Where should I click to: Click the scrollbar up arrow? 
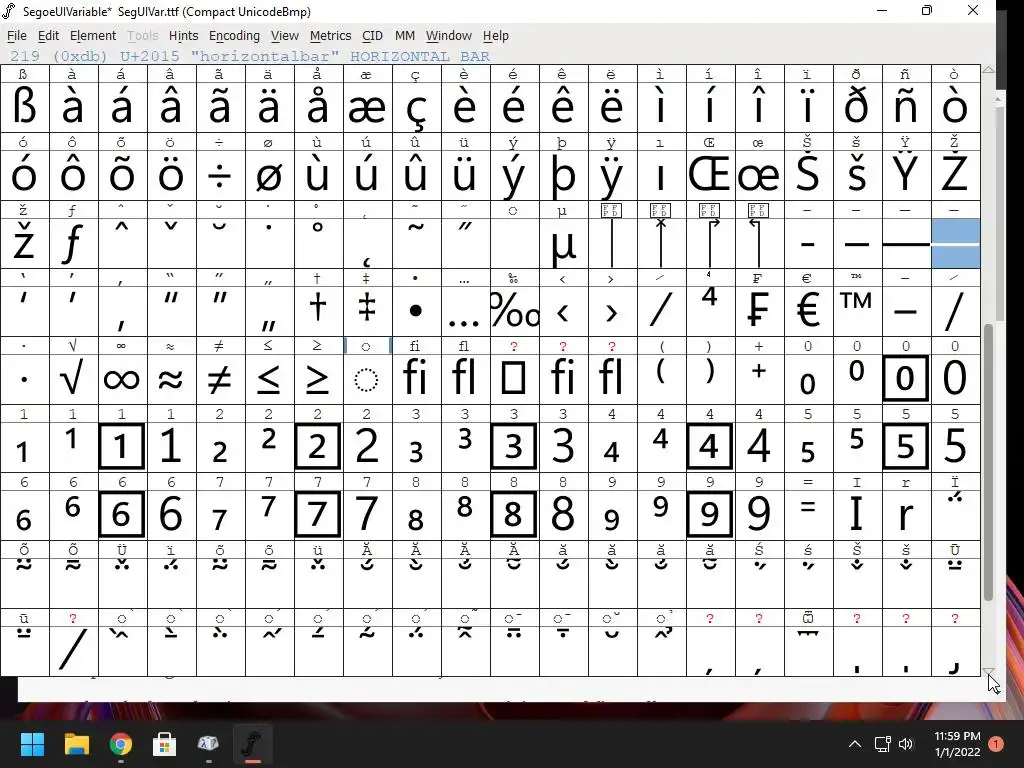pos(989,69)
